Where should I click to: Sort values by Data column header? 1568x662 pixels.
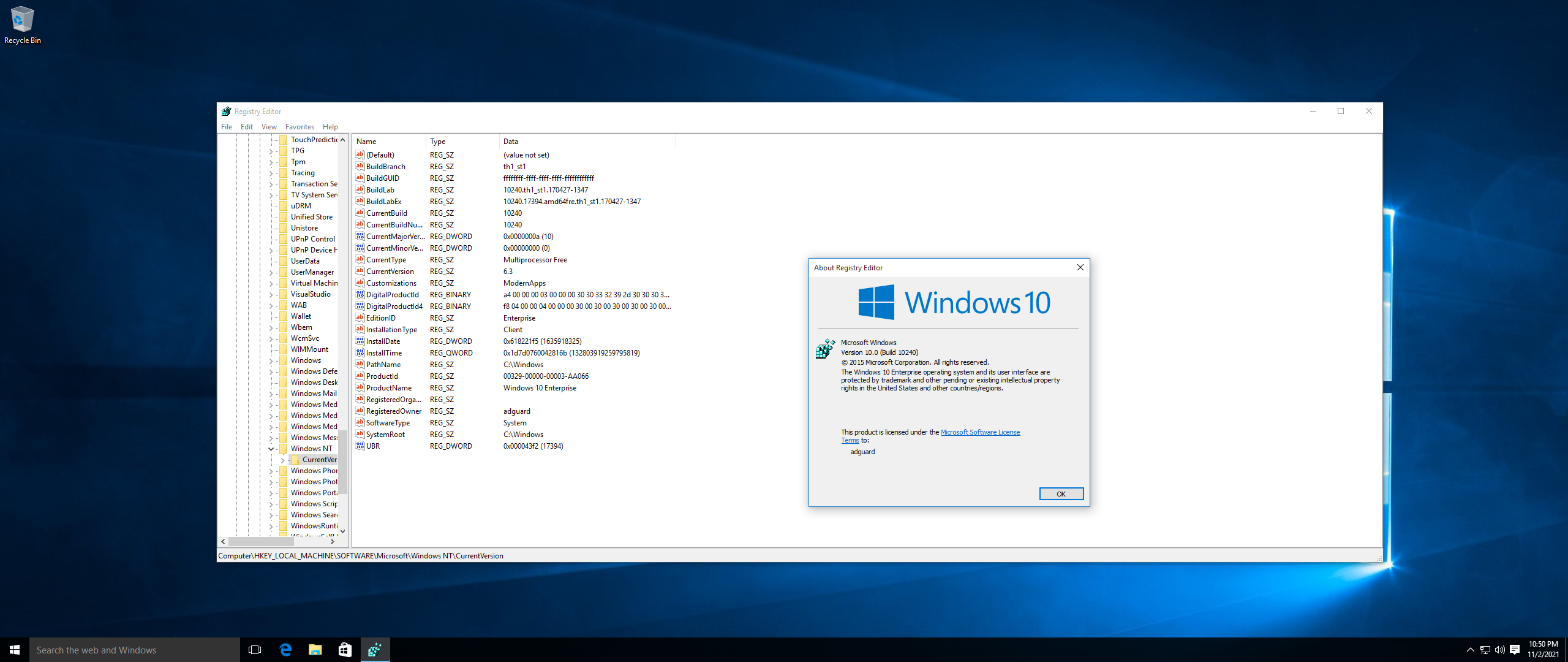click(587, 142)
